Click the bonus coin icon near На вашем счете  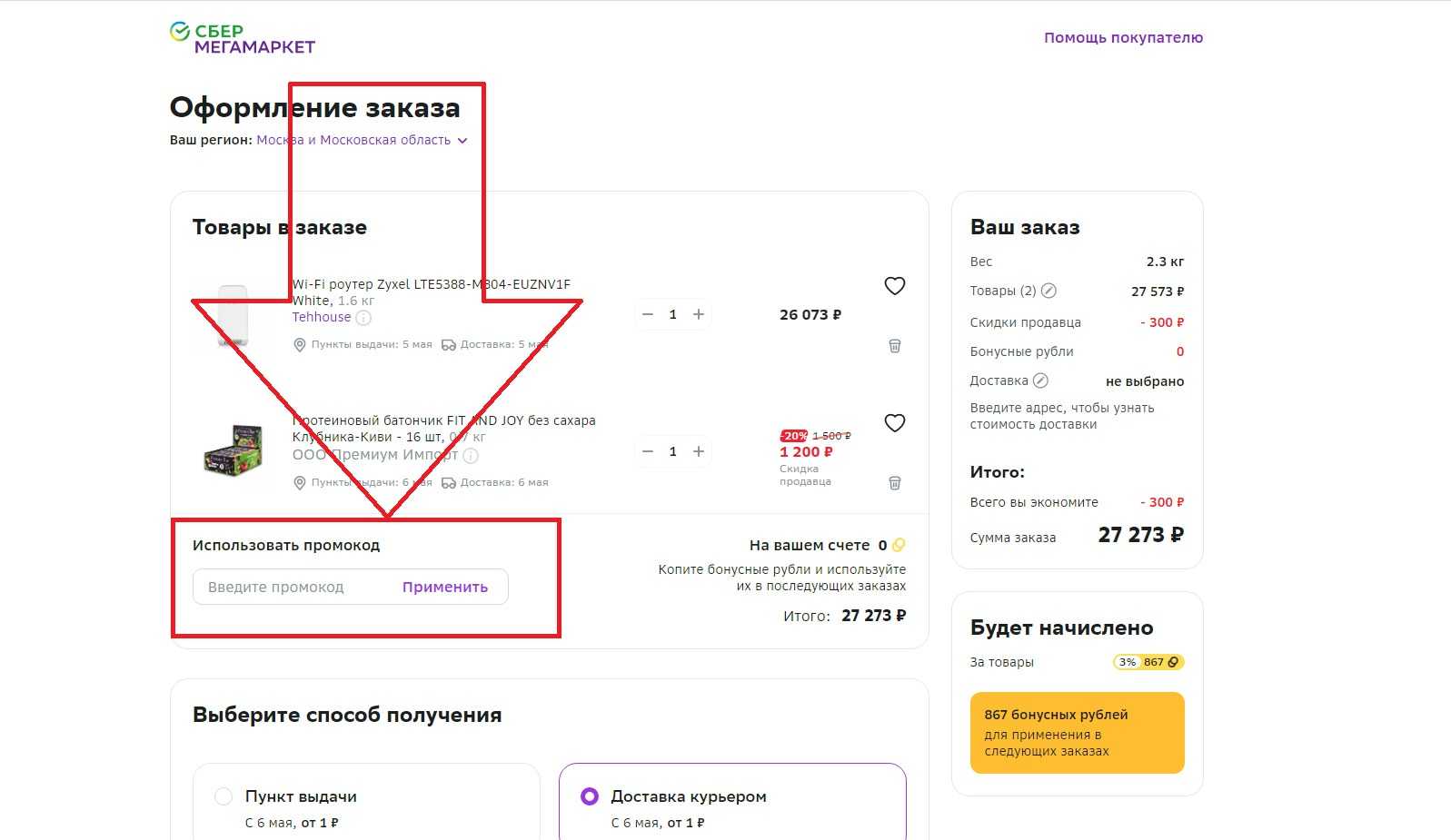pos(899,545)
